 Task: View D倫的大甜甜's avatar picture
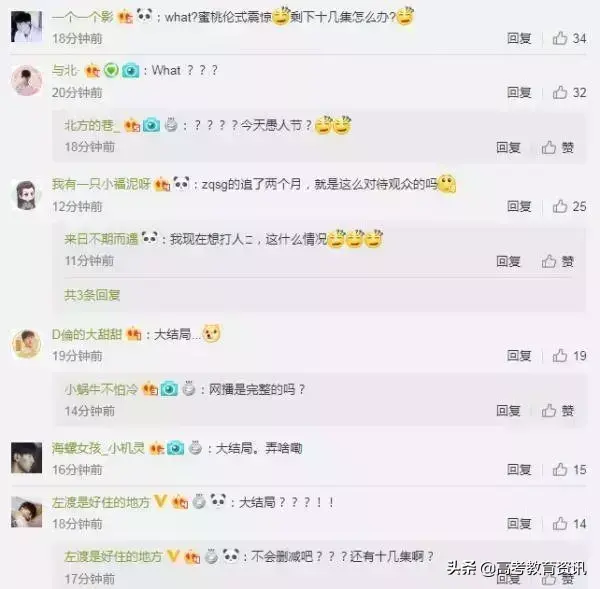click(x=26, y=344)
